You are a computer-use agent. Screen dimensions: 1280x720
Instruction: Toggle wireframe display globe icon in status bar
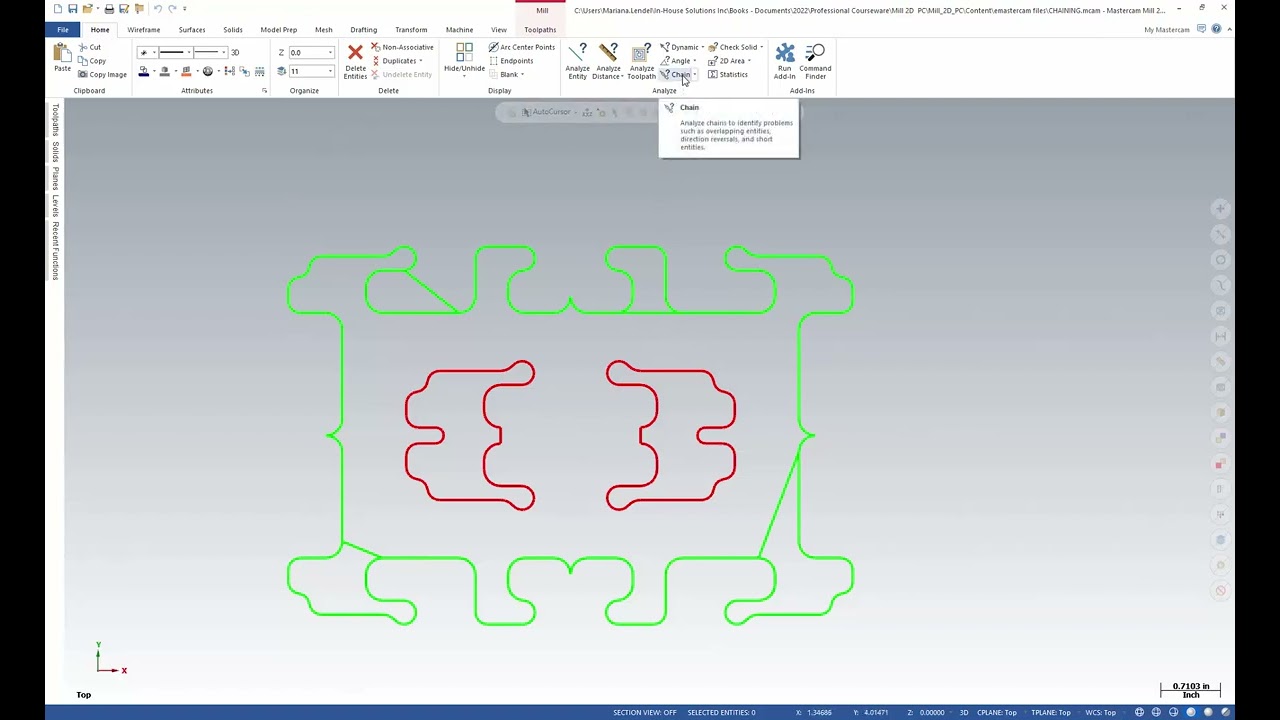1140,712
